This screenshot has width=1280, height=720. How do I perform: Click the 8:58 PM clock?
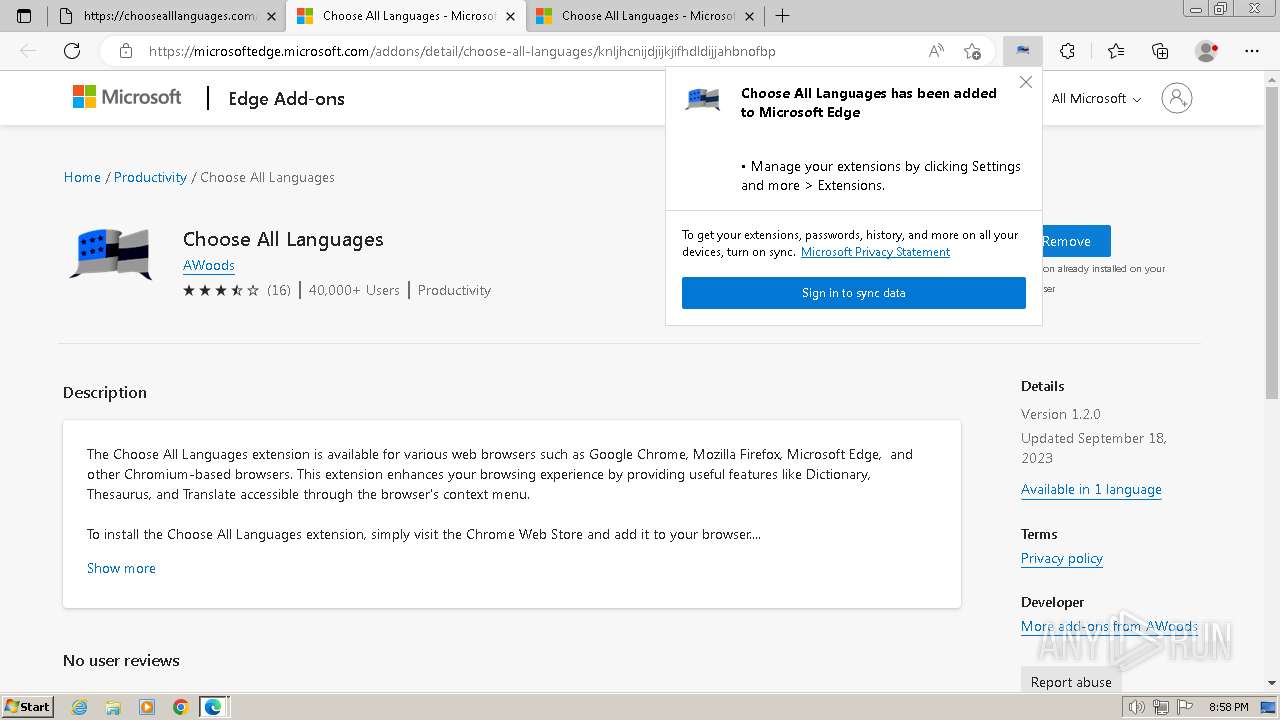pos(1228,707)
